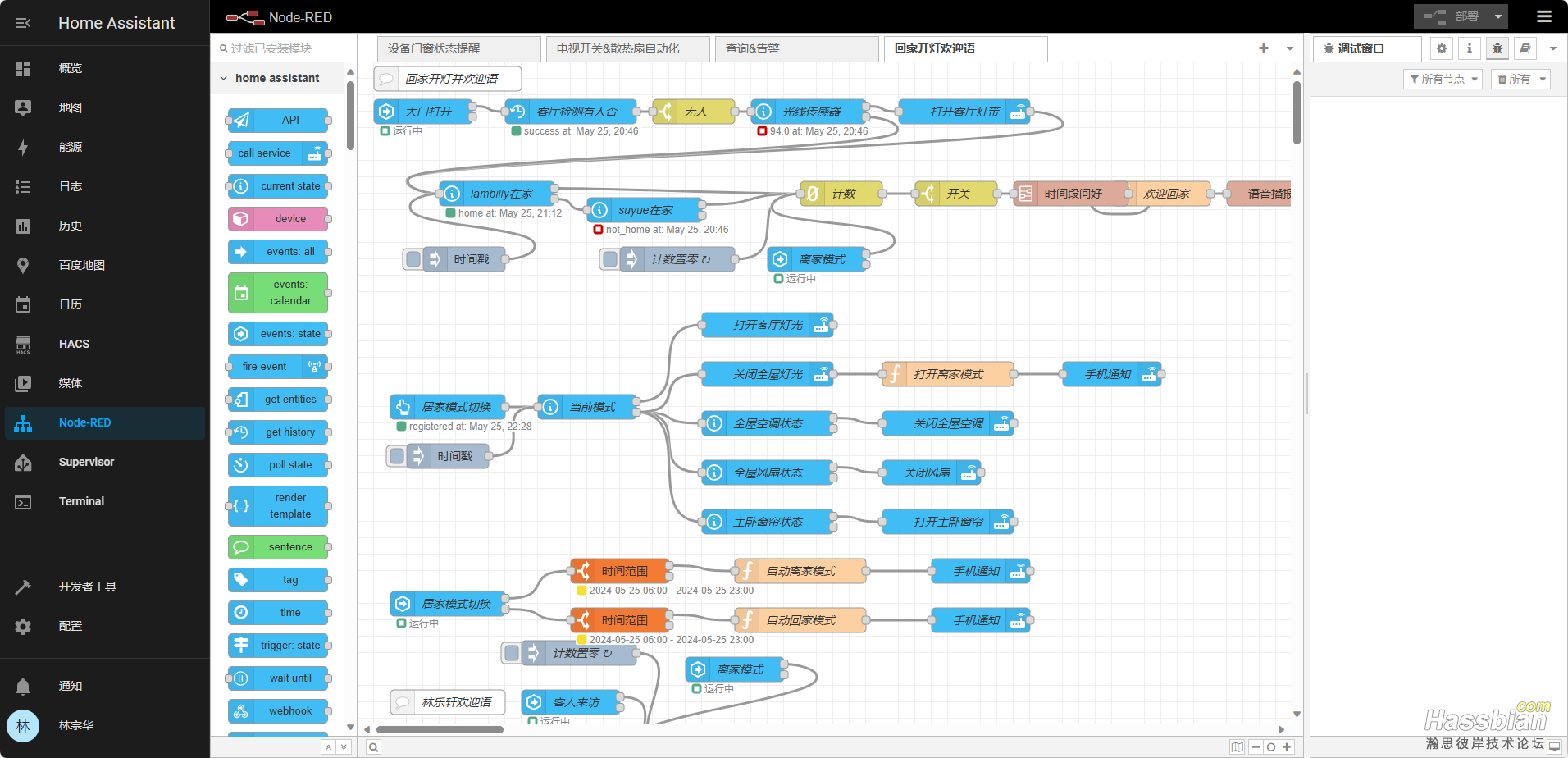
Task: Click the inject button on 时间戳 under lambilly在家
Action: [x=413, y=259]
